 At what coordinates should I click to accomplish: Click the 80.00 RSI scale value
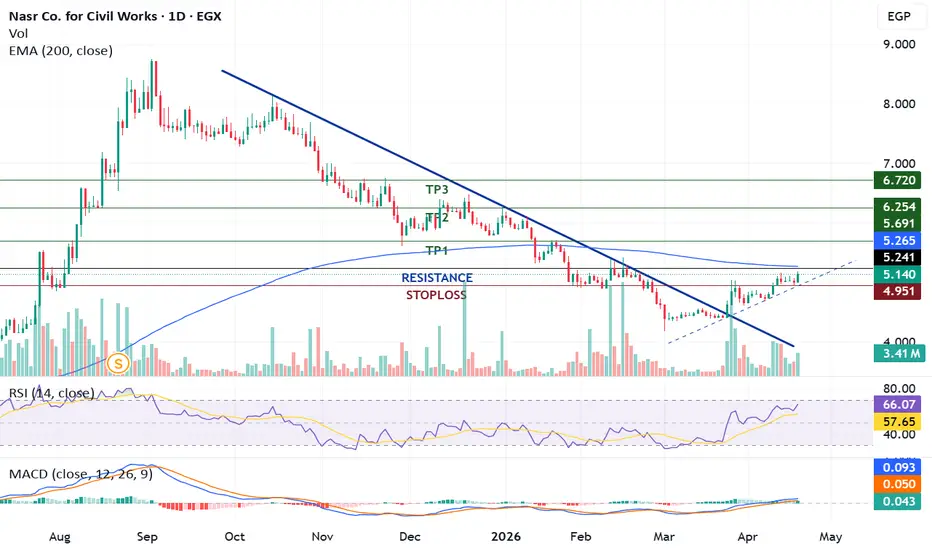(x=899, y=388)
